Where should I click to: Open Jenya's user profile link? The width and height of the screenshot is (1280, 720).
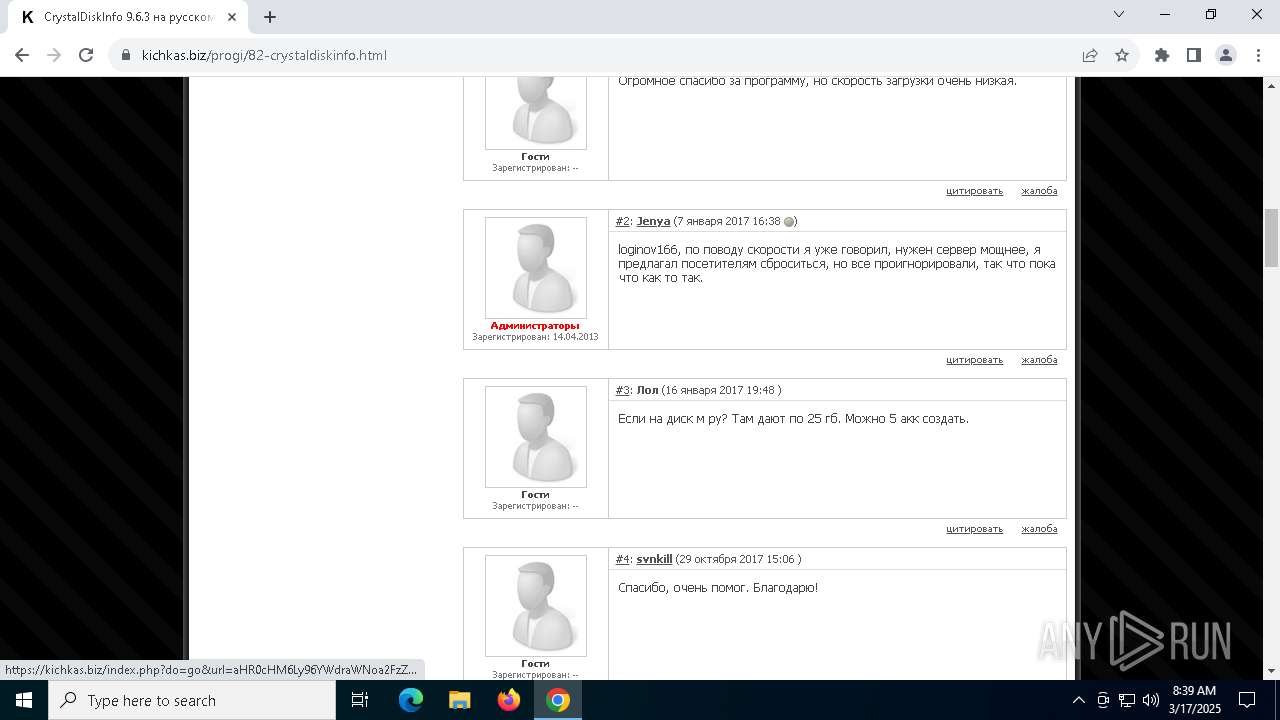tap(653, 221)
